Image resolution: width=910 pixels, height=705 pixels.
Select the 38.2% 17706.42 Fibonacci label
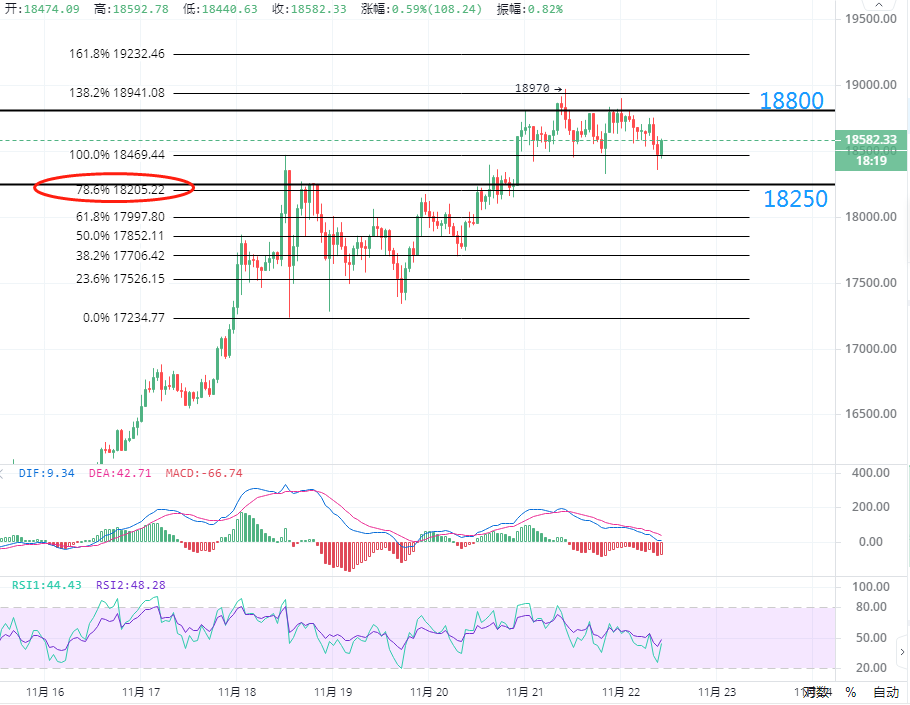[x=120, y=255]
